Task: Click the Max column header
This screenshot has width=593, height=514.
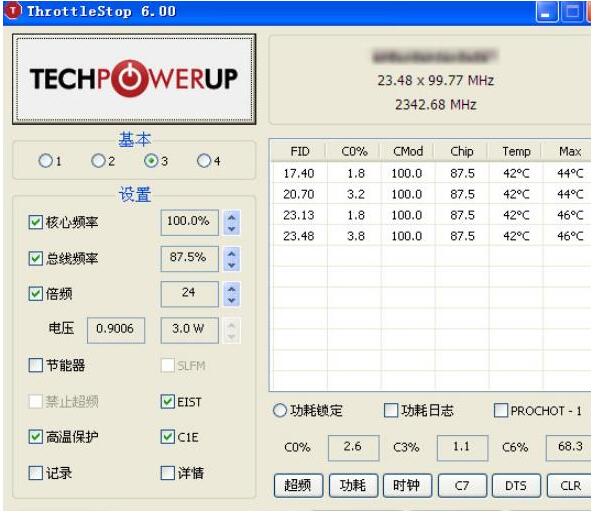Action: click(x=567, y=151)
